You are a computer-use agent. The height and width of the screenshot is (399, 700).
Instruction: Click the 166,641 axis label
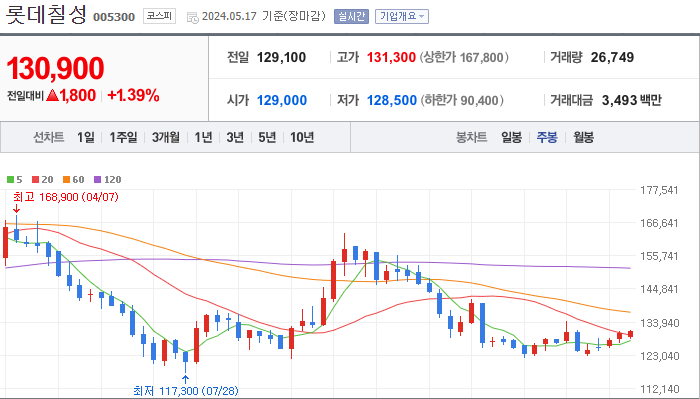pos(659,223)
